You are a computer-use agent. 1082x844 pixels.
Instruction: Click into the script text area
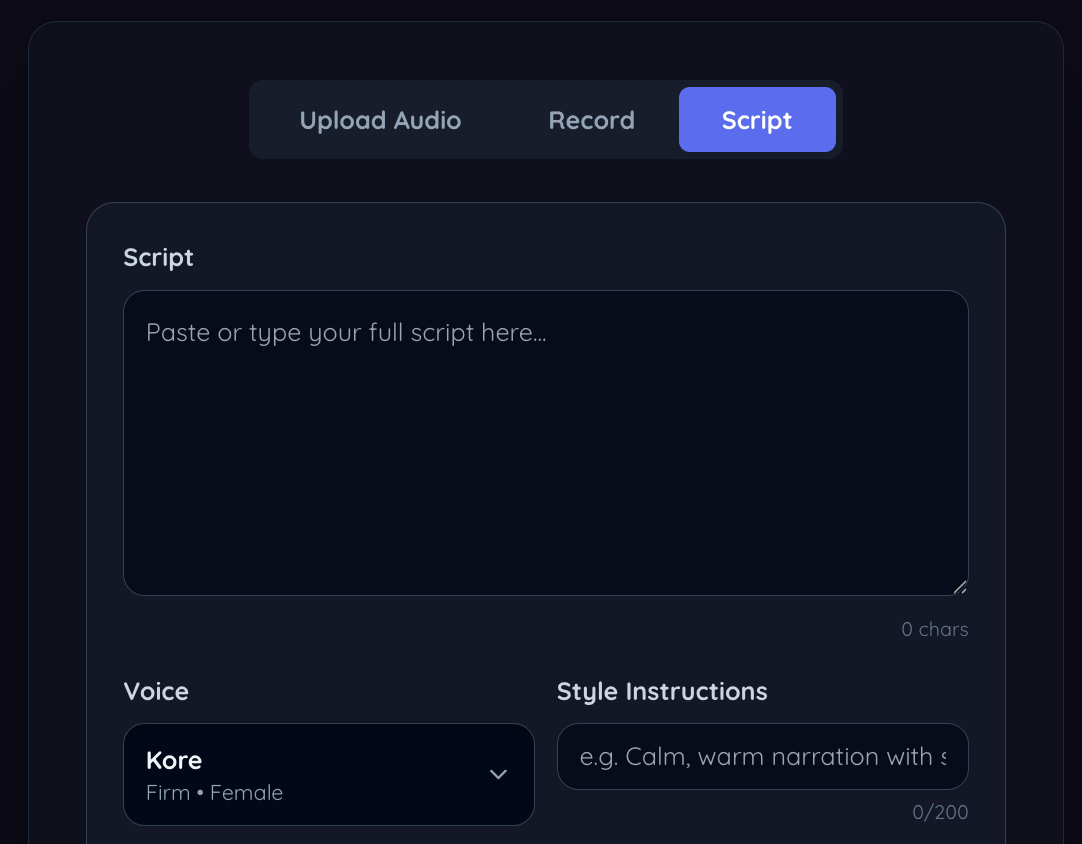tap(546, 443)
